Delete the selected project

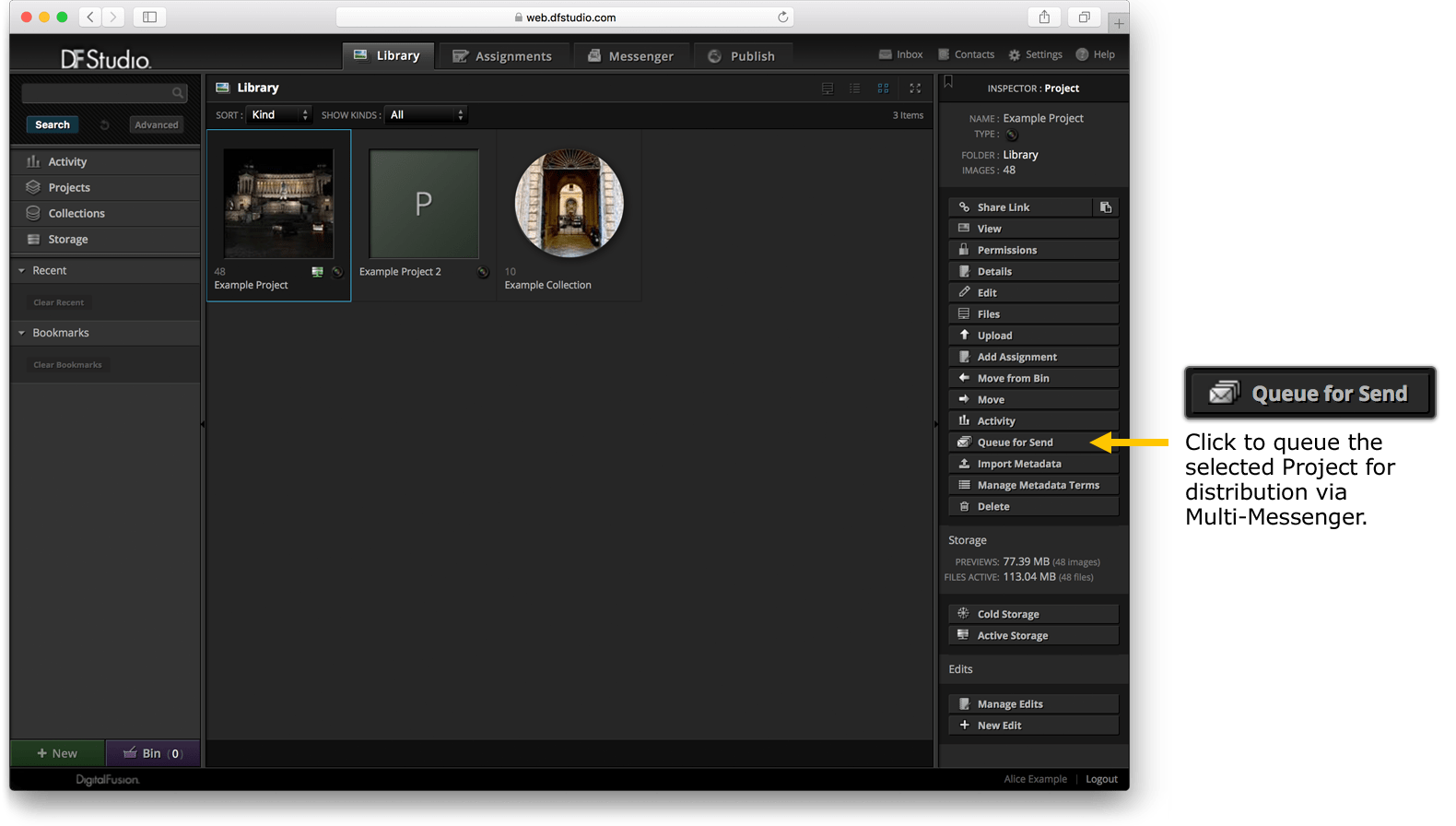[x=1033, y=506]
